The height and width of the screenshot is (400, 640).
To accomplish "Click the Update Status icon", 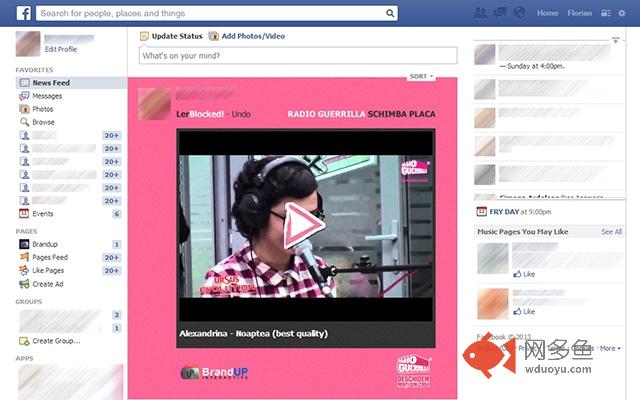I will (144, 36).
